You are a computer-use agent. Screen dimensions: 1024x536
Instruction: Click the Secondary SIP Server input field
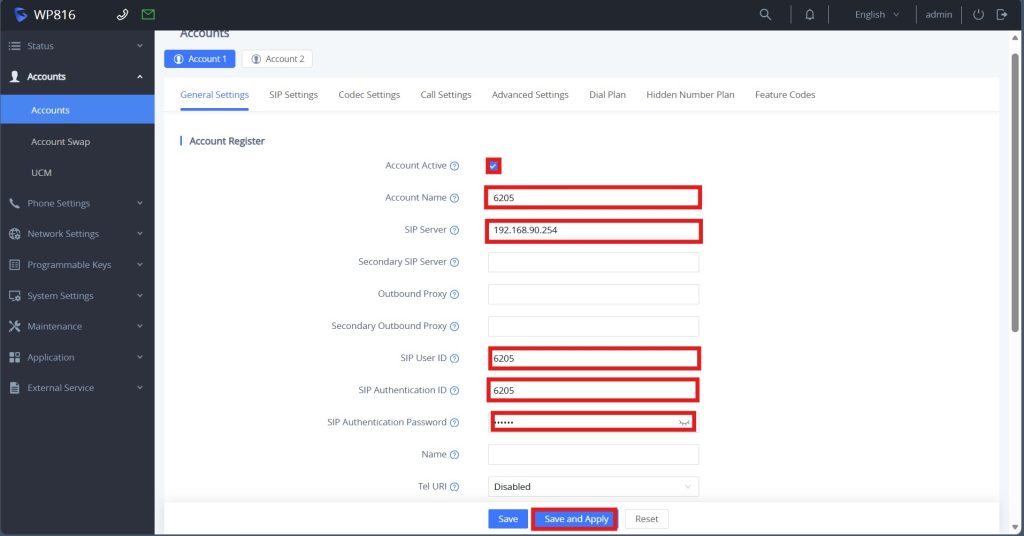[x=593, y=263]
